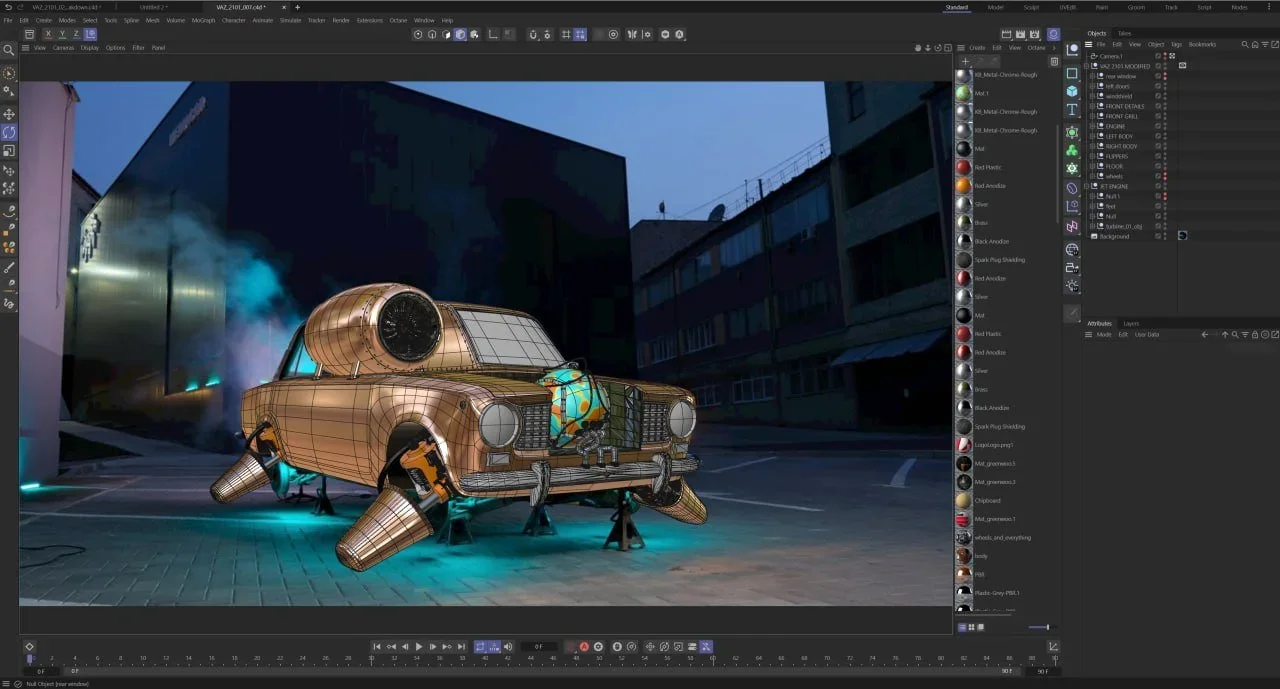Collapse the JET ENGINE group
Viewport: 1280px width, 689px height.
tap(1087, 186)
